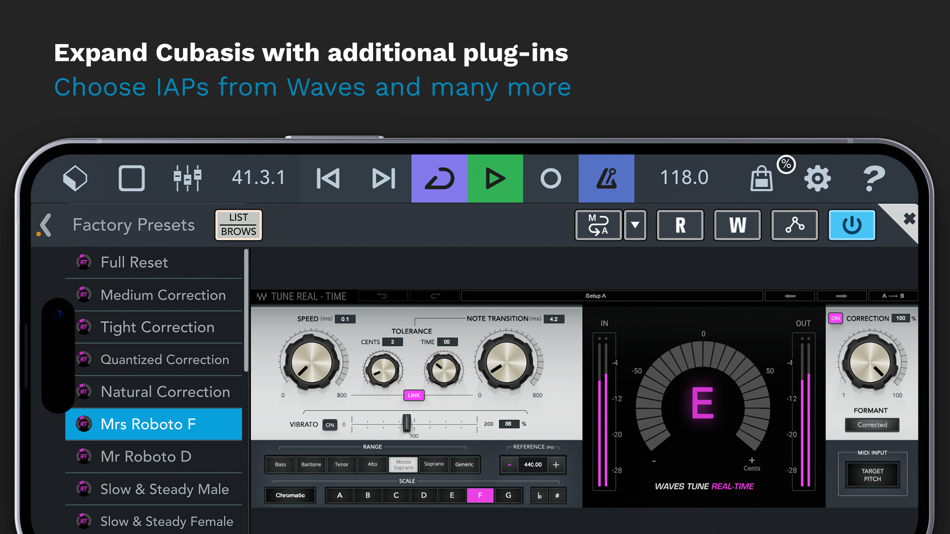The height and width of the screenshot is (534, 950).
Task: Select the Generic range
Action: pyautogui.click(x=464, y=465)
